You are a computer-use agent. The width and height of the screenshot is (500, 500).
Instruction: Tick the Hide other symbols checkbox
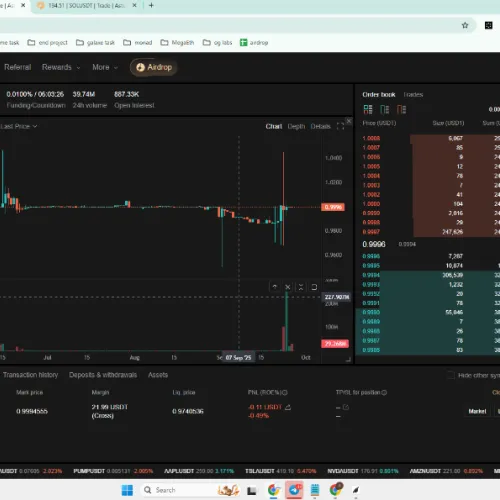pos(451,375)
